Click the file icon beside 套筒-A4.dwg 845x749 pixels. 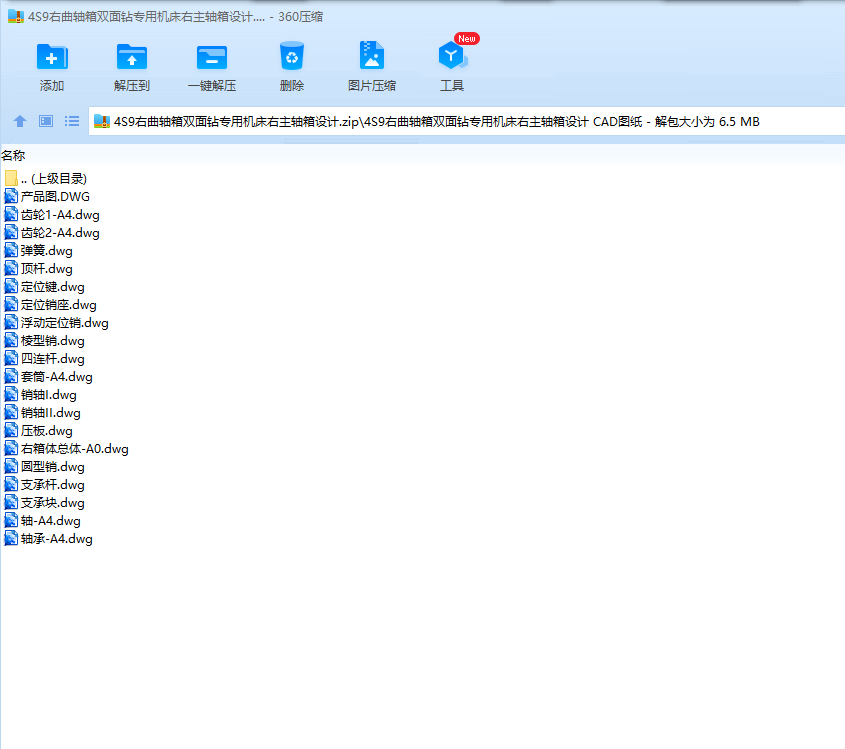pyautogui.click(x=11, y=377)
